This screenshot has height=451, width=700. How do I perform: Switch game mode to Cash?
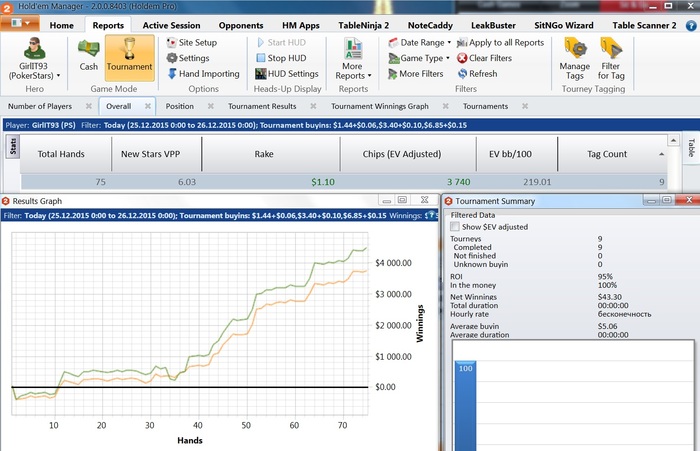point(88,55)
